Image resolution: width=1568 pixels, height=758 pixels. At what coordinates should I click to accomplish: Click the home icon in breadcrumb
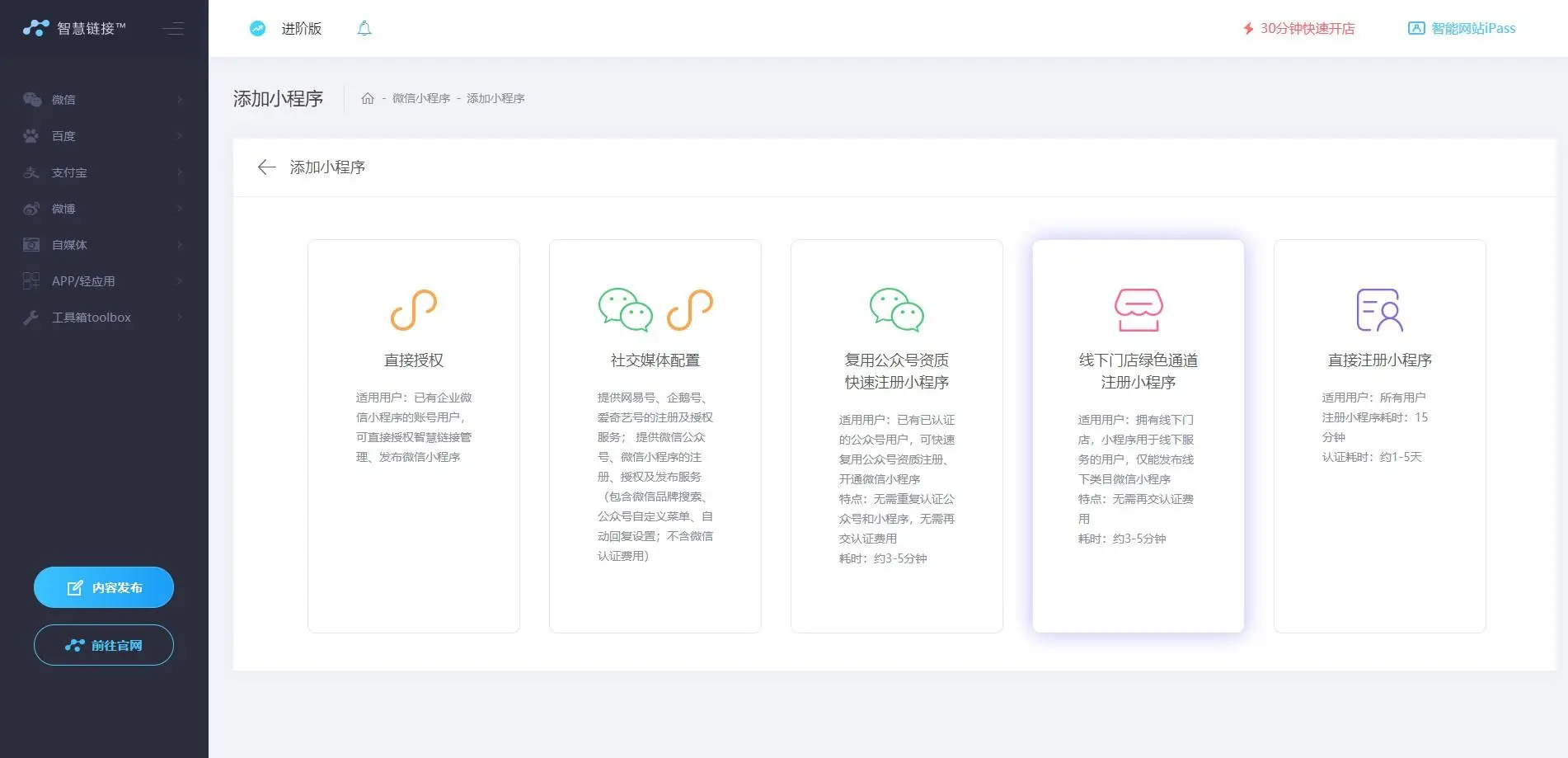(368, 98)
